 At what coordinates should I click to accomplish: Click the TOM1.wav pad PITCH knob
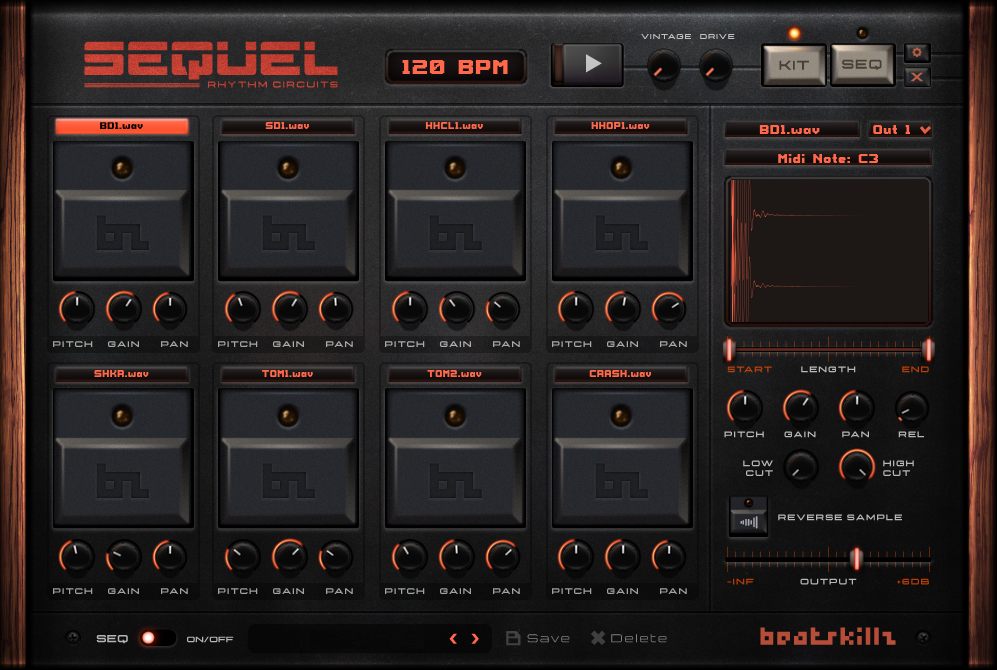click(x=242, y=557)
